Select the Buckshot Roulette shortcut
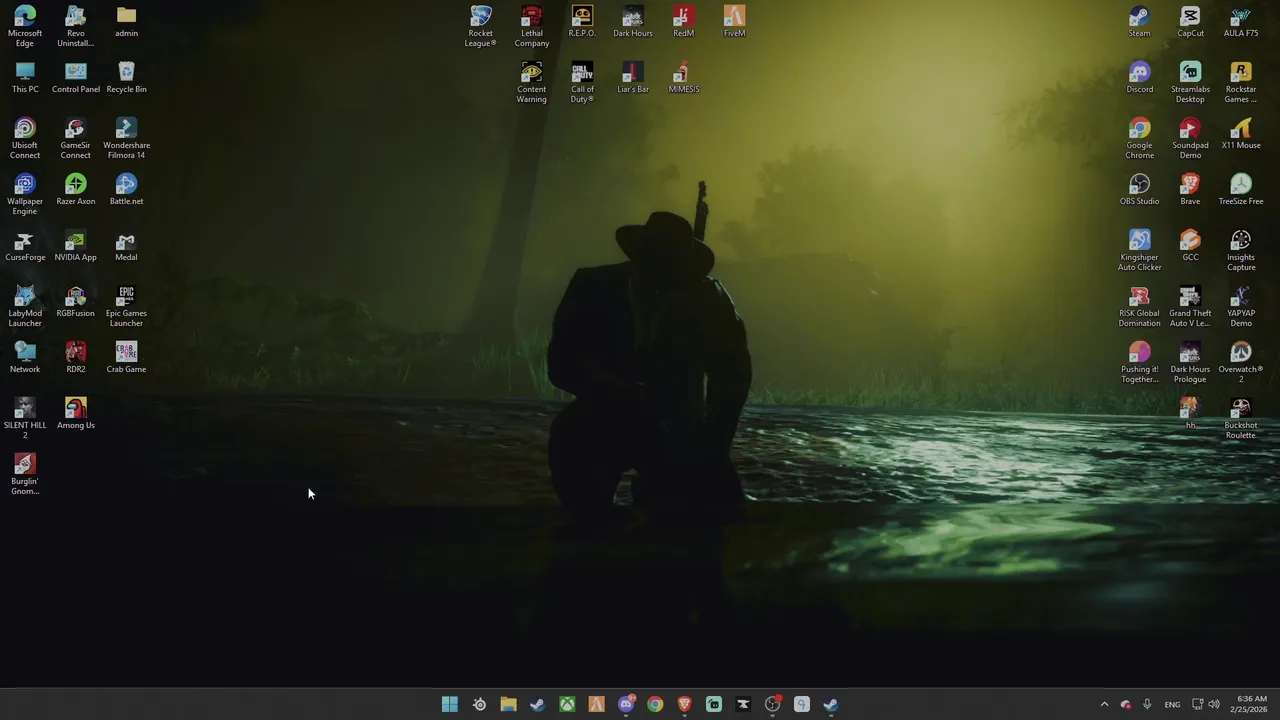 tap(1241, 418)
